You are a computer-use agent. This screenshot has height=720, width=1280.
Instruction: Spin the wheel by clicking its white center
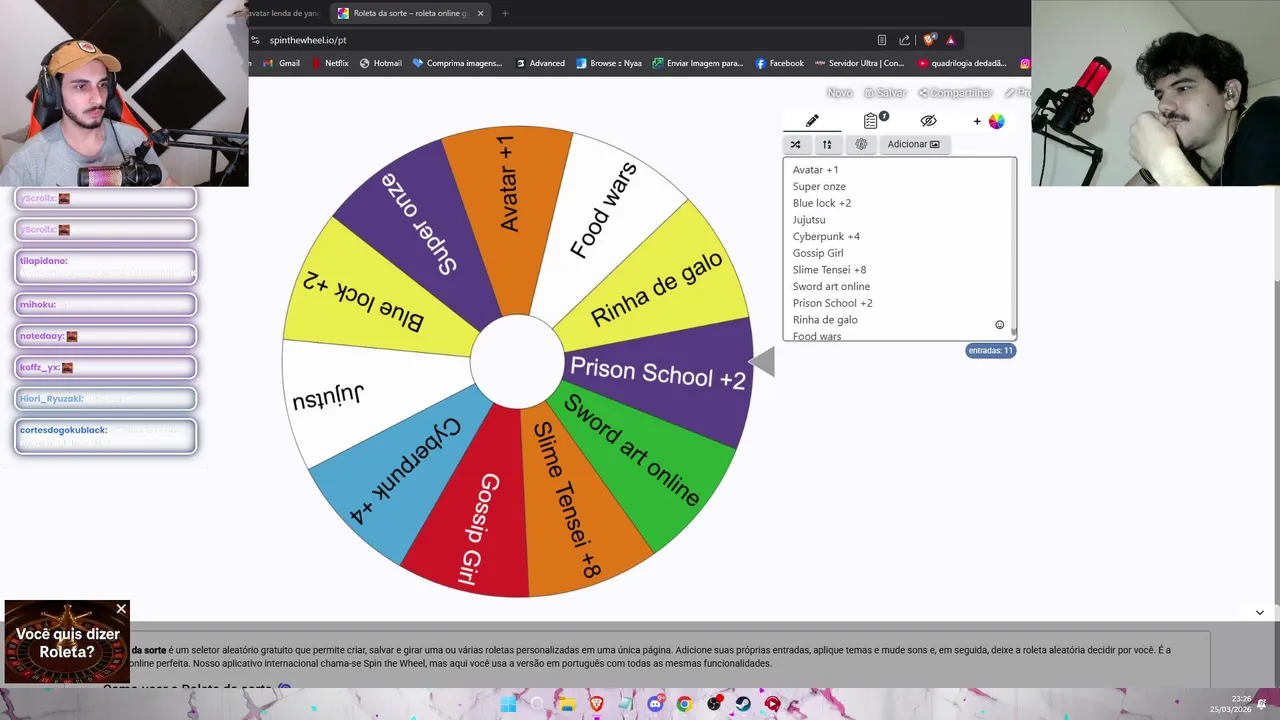click(517, 362)
